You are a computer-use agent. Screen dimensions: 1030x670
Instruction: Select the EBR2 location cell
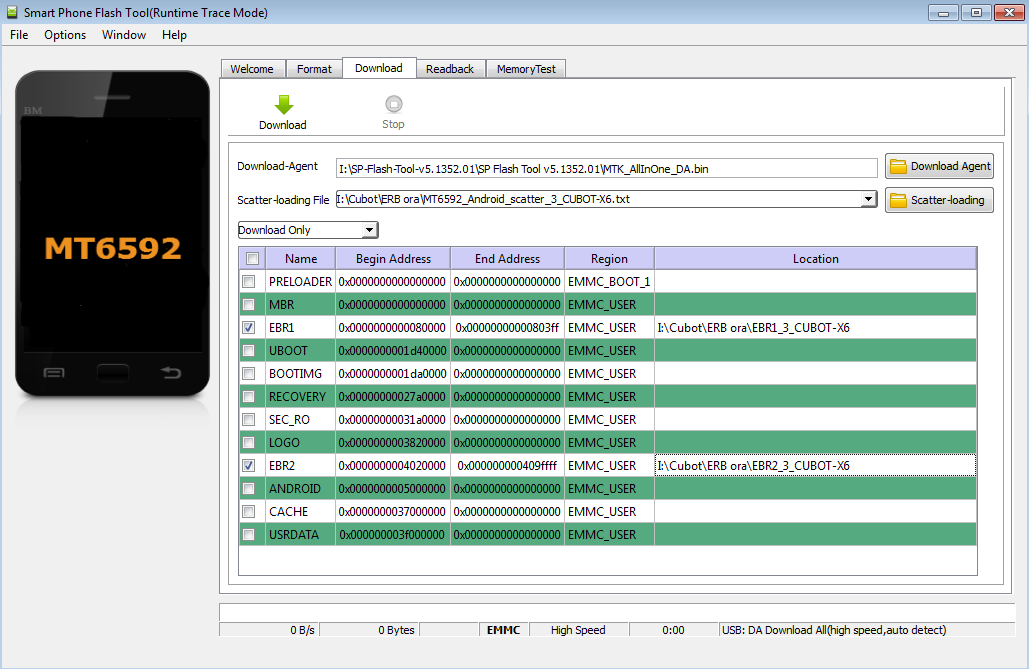tap(815, 465)
